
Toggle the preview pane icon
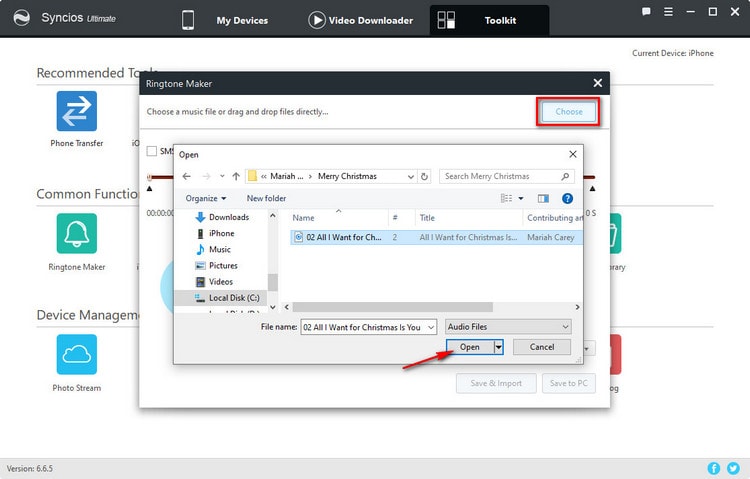(543, 199)
